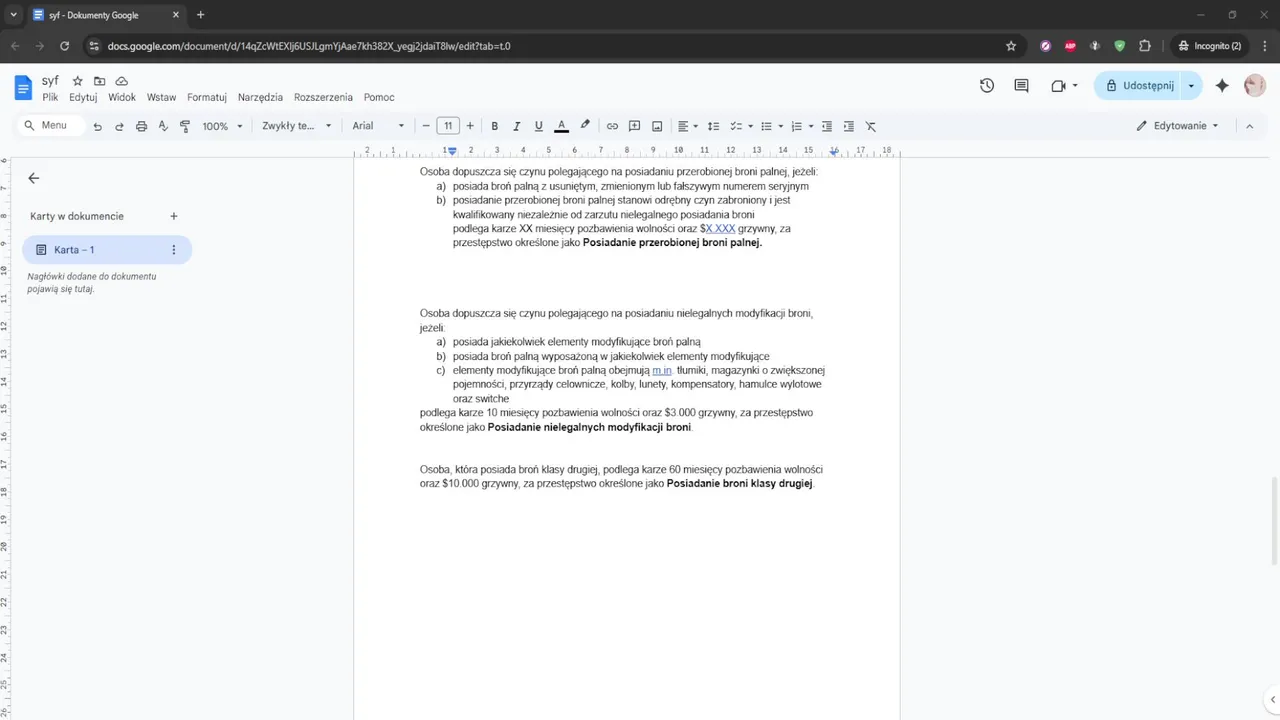Toggle underline formatting
Image resolution: width=1280 pixels, height=720 pixels.
coord(538,126)
